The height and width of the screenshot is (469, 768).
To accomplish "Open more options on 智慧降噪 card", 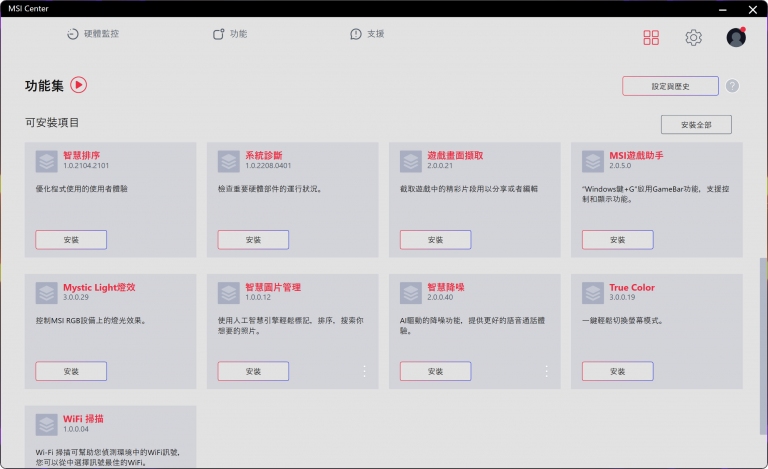I will [x=547, y=371].
